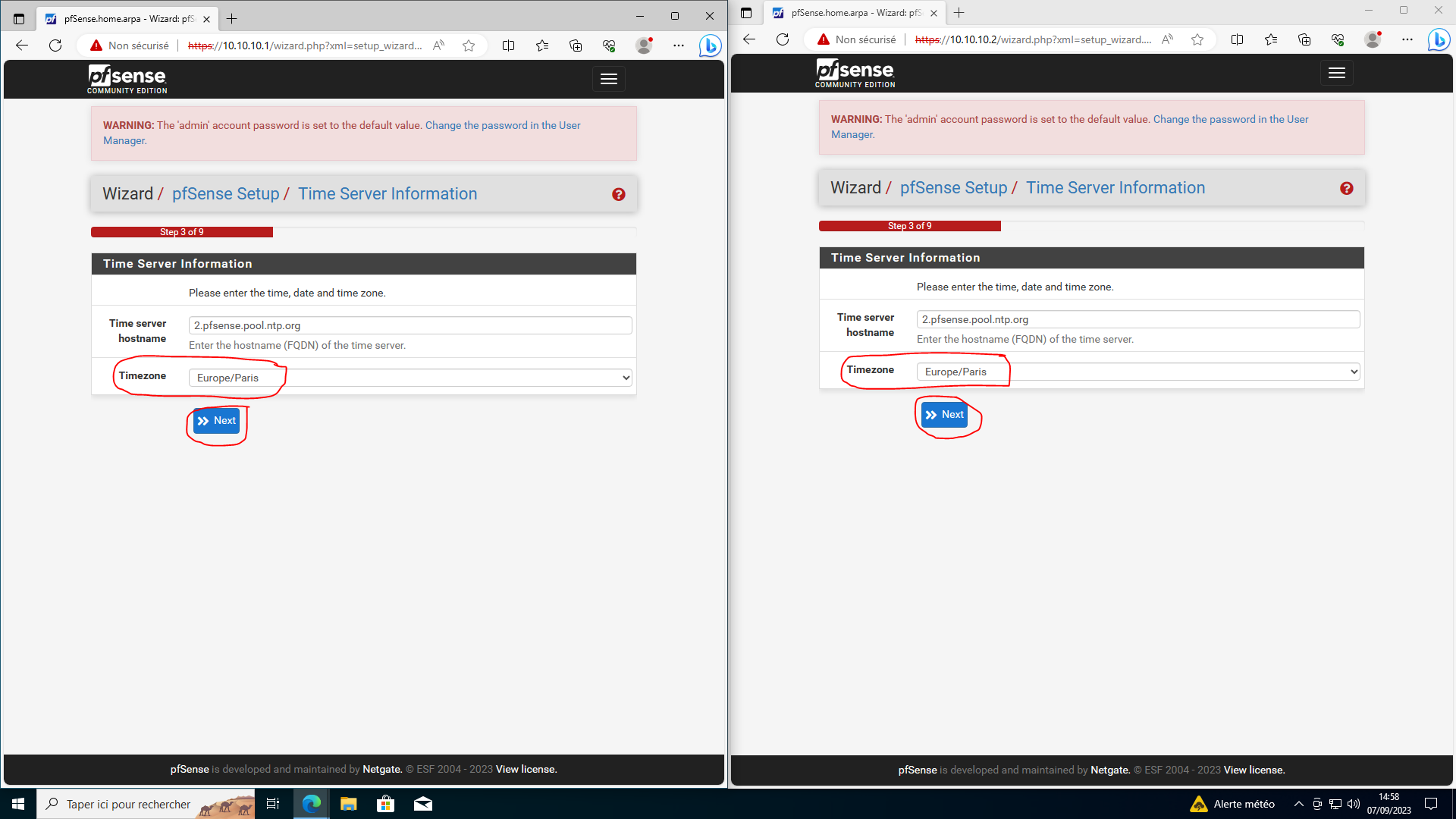Click the Bing Copilot icon in right browser
The image size is (1456, 819).
pos(1438,40)
